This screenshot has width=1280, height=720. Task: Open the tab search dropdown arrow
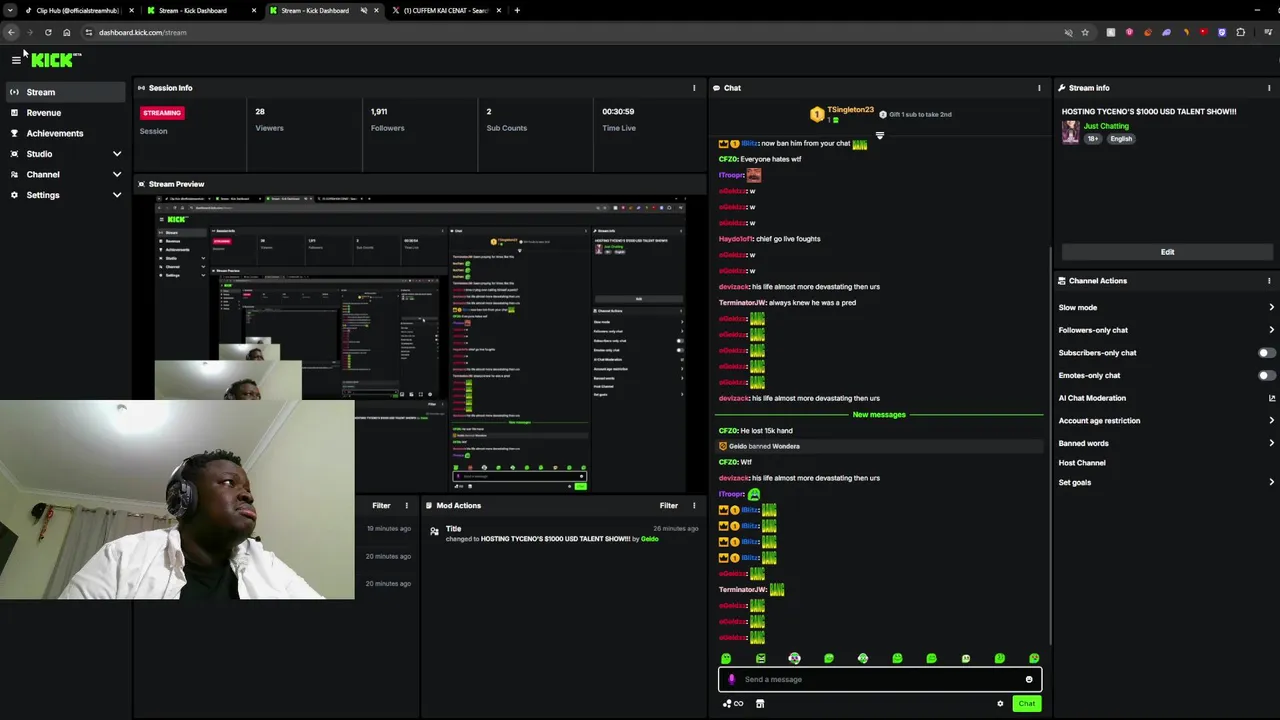[x=11, y=10]
